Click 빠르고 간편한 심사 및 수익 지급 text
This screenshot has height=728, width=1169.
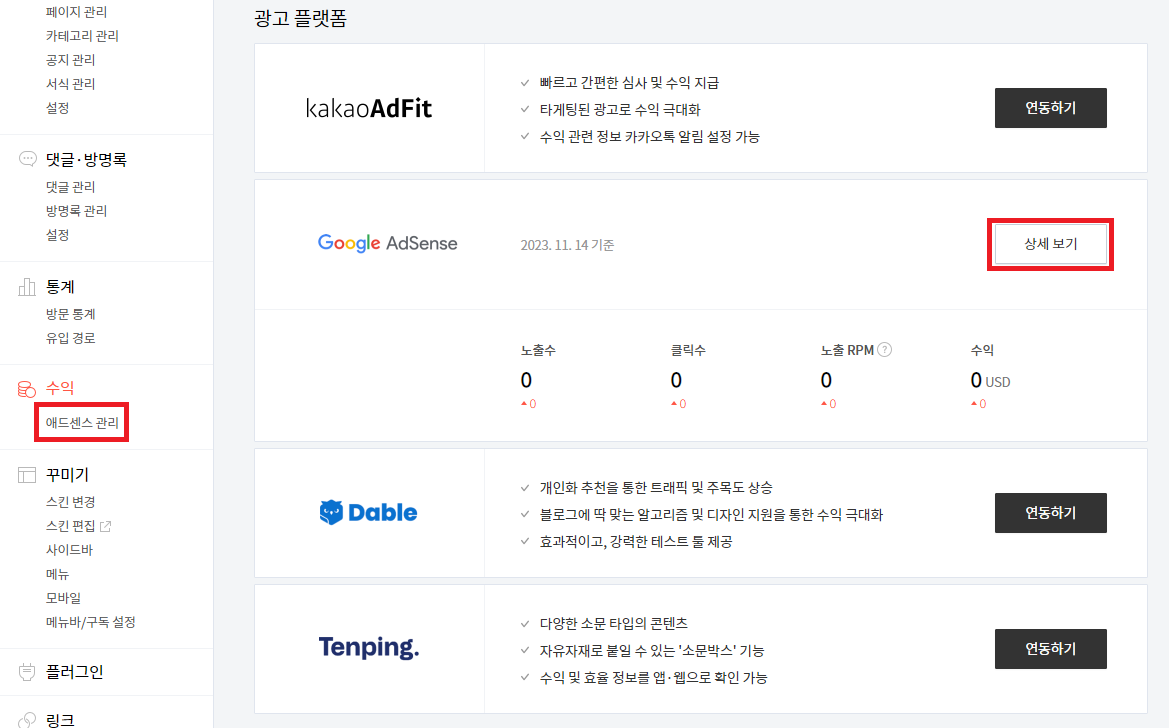coord(629,83)
